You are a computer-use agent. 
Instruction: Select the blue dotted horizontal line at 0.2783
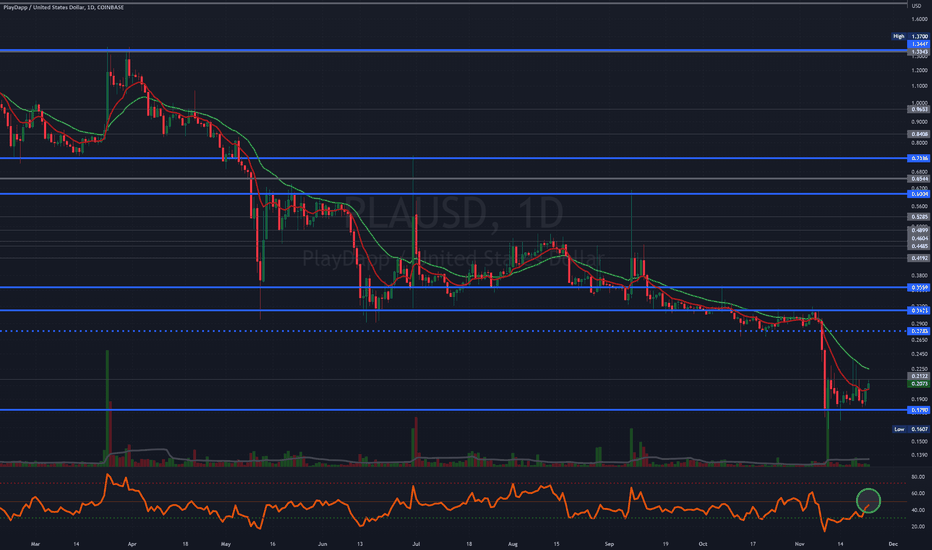pyautogui.click(x=453, y=331)
